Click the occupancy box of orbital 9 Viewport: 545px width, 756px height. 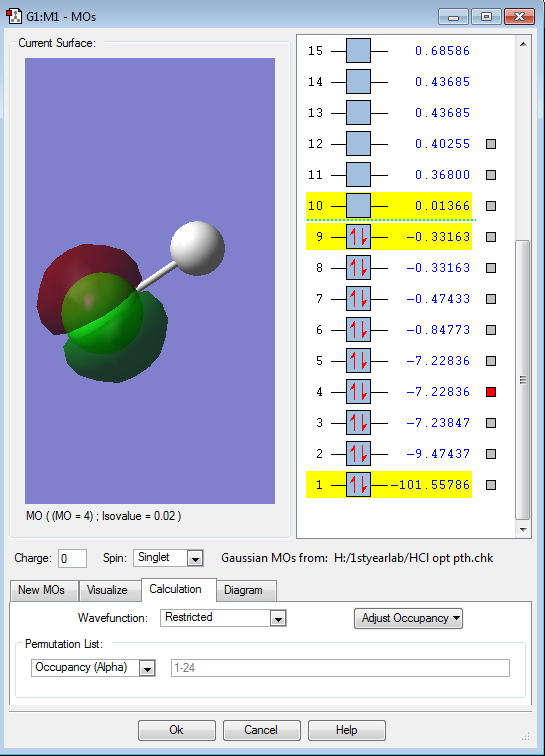pyautogui.click(x=358, y=237)
